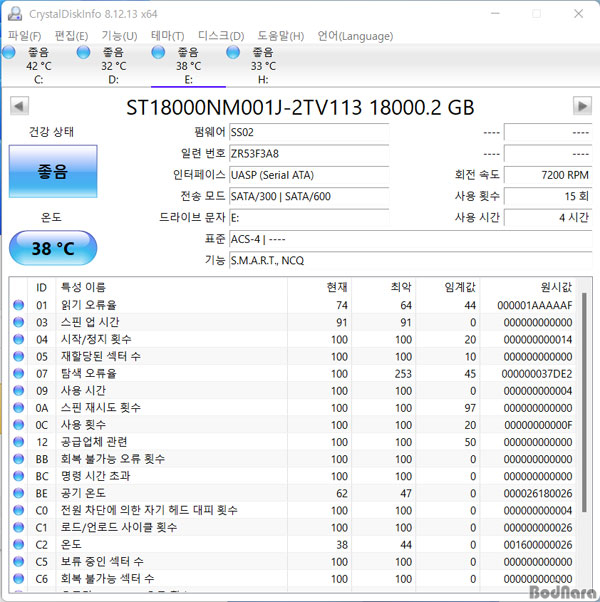Switch to disk H: at 33 °C
Screen dimensions: 600x602
[263, 66]
